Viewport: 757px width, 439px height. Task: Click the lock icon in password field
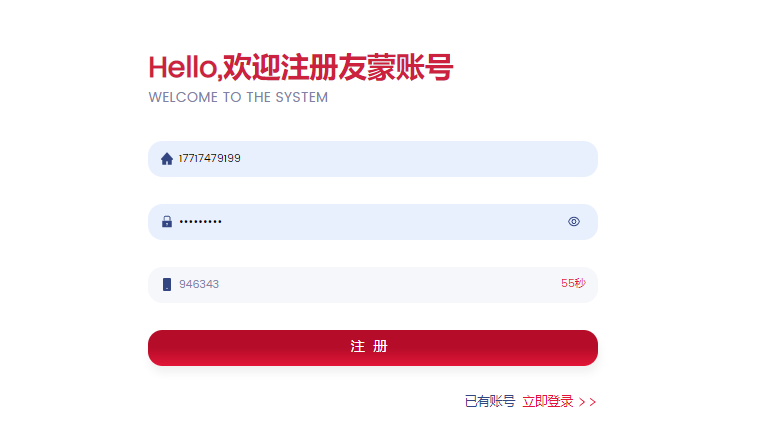(x=167, y=222)
